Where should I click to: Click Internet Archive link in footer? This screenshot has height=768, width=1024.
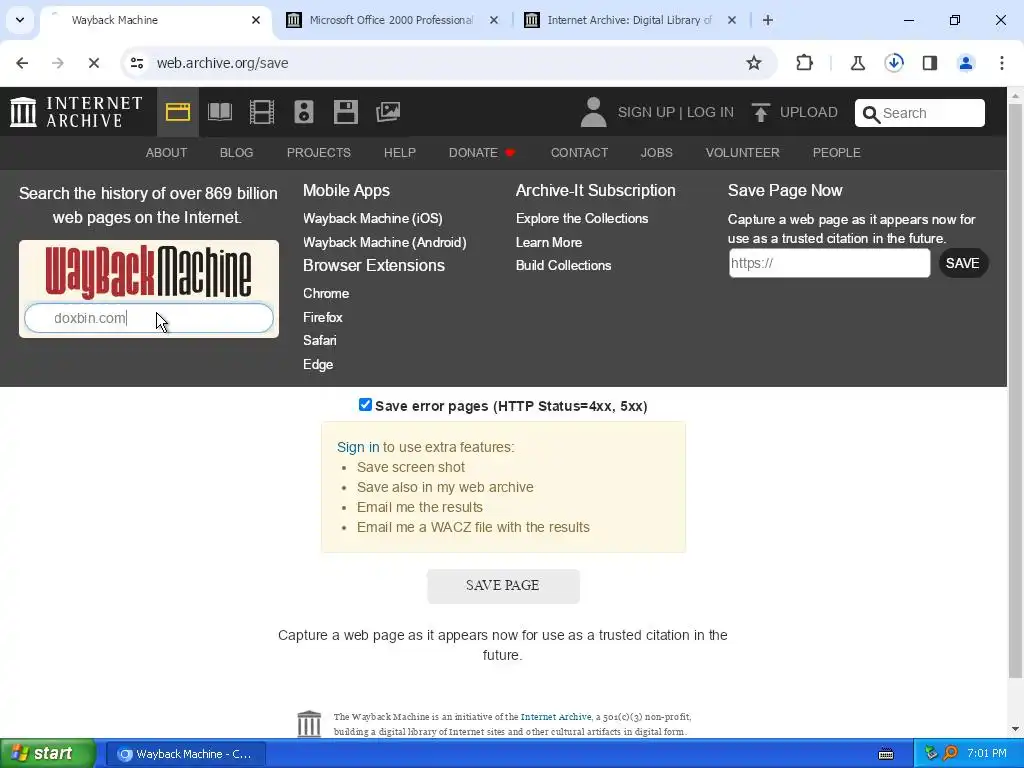click(556, 717)
